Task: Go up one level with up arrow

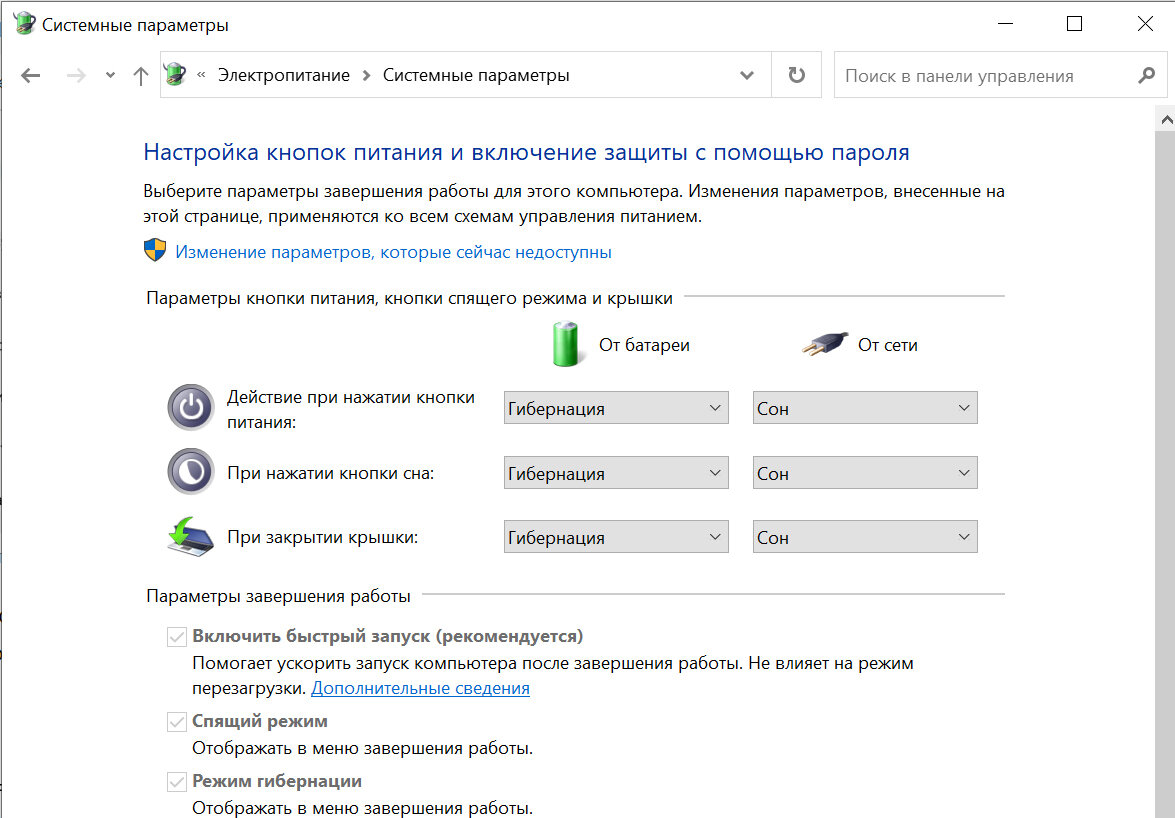Action: (x=140, y=76)
